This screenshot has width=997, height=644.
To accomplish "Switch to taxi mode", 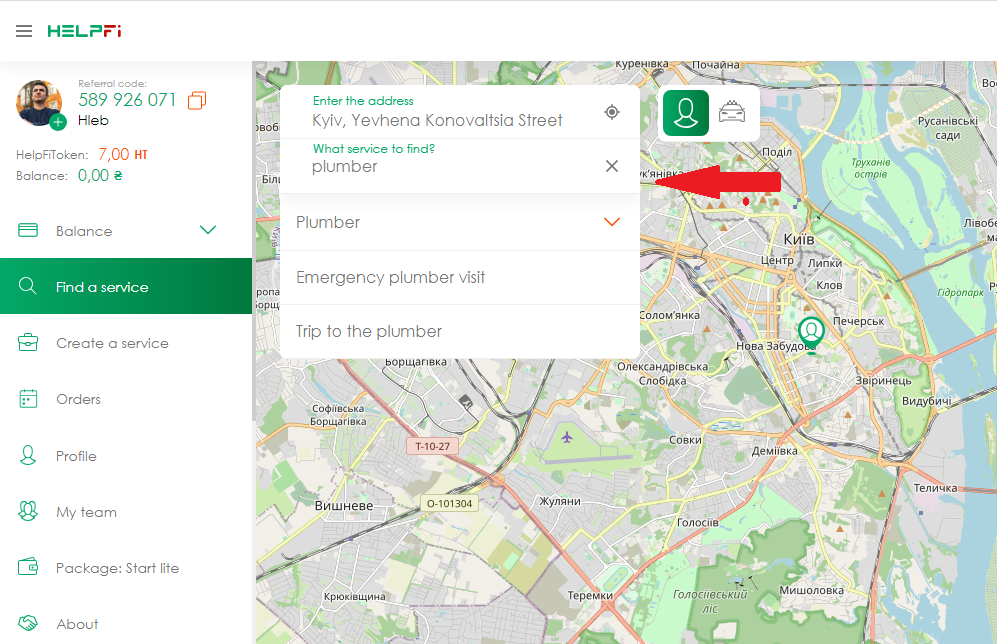I will (732, 112).
